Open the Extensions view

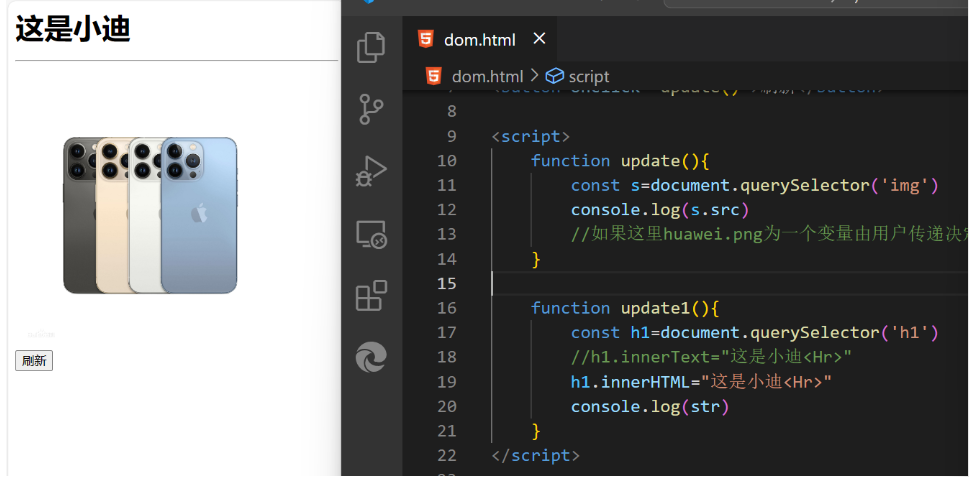click(371, 295)
